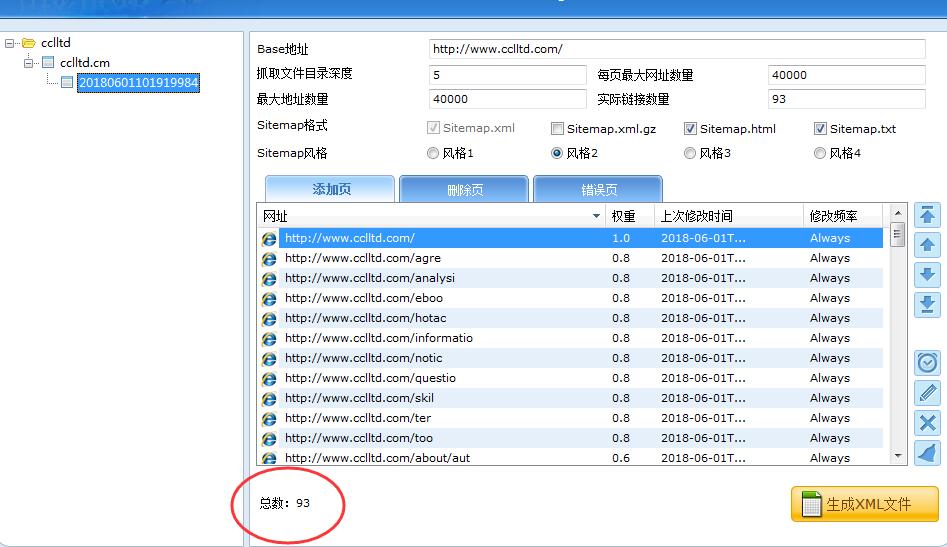Click the broom clear-list icon
Image resolution: width=947 pixels, height=547 pixels.
(x=927, y=453)
